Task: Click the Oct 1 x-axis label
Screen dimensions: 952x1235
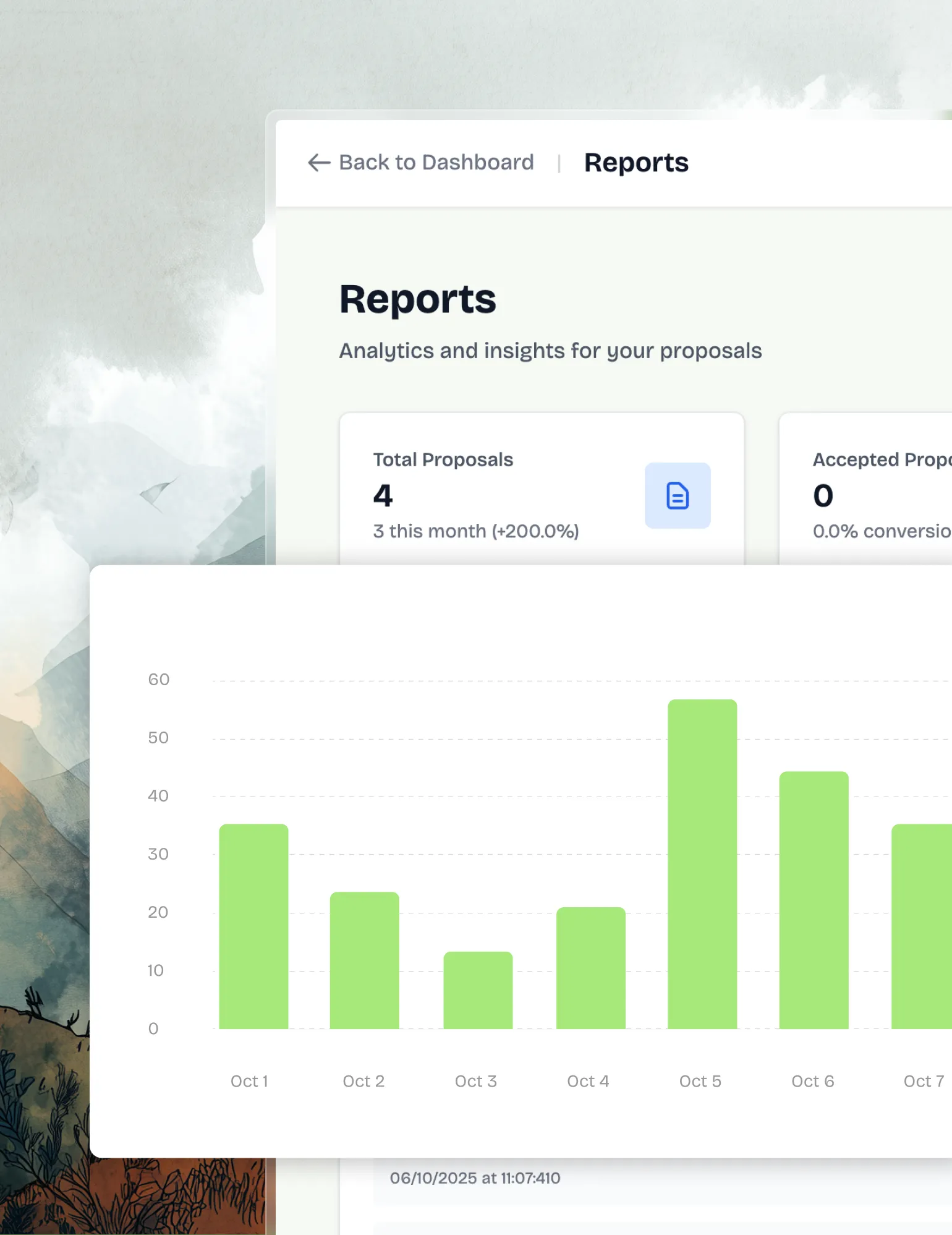Action: pyautogui.click(x=249, y=1081)
